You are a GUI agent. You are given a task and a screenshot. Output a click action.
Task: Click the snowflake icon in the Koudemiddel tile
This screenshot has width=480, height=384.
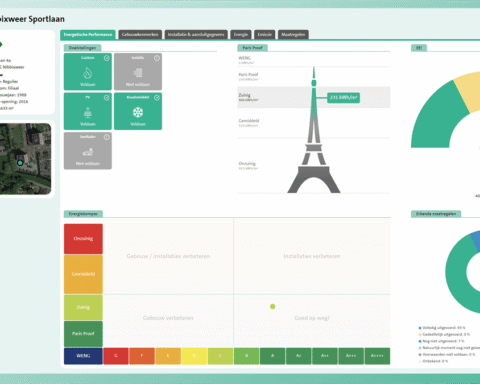tap(138, 112)
